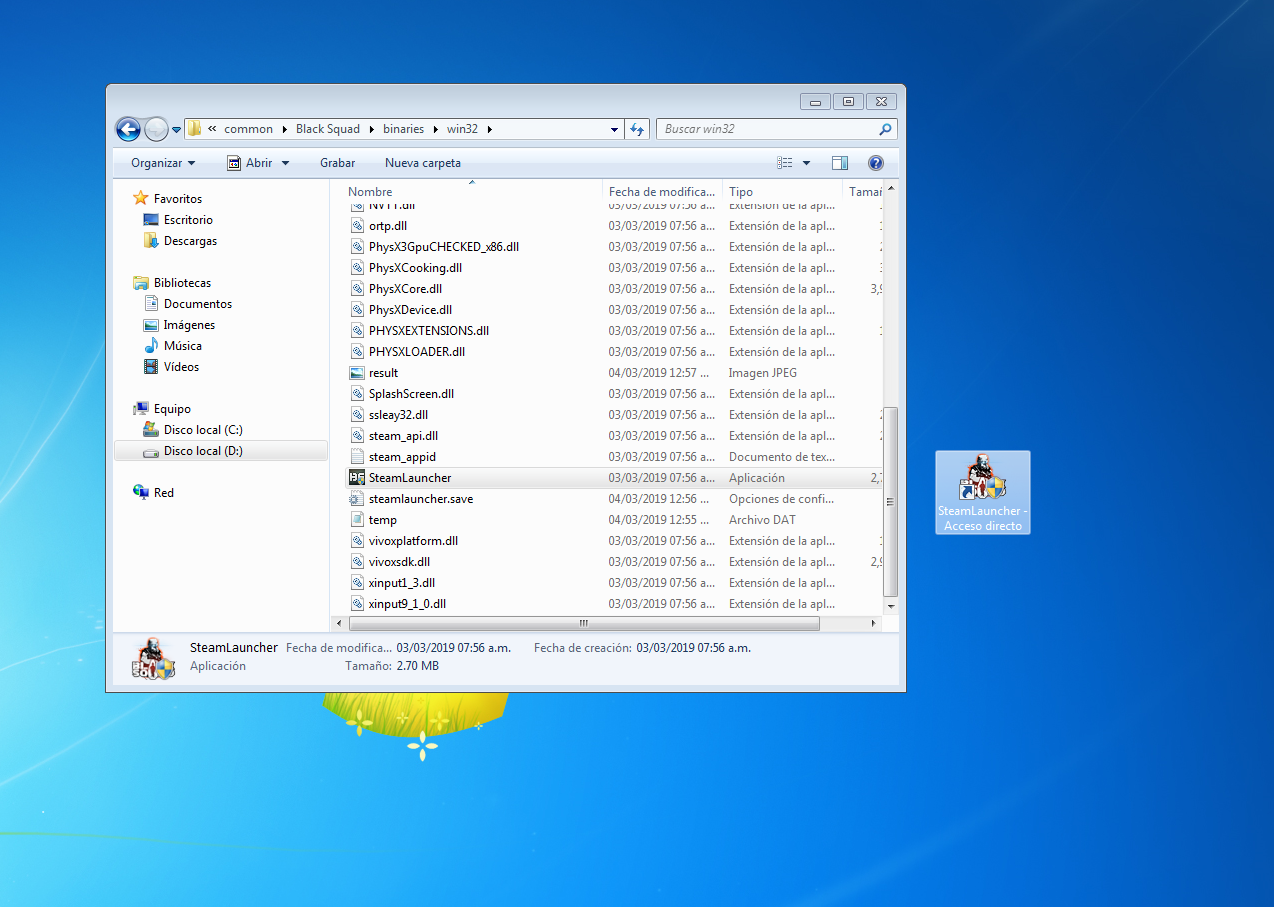The image size is (1274, 907).
Task: Click the refresh button next to address bar
Action: pos(637,129)
